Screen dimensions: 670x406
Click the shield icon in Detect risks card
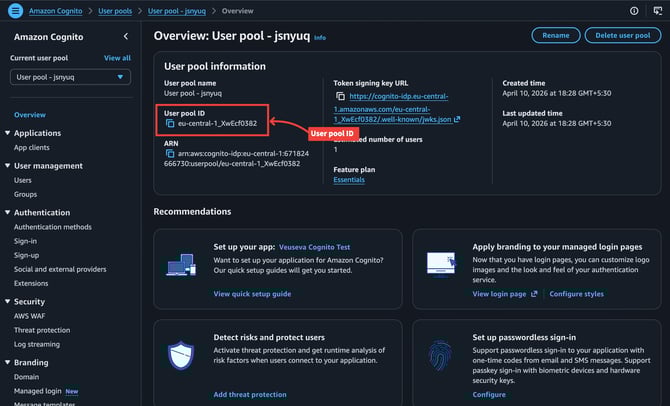pyautogui.click(x=181, y=355)
